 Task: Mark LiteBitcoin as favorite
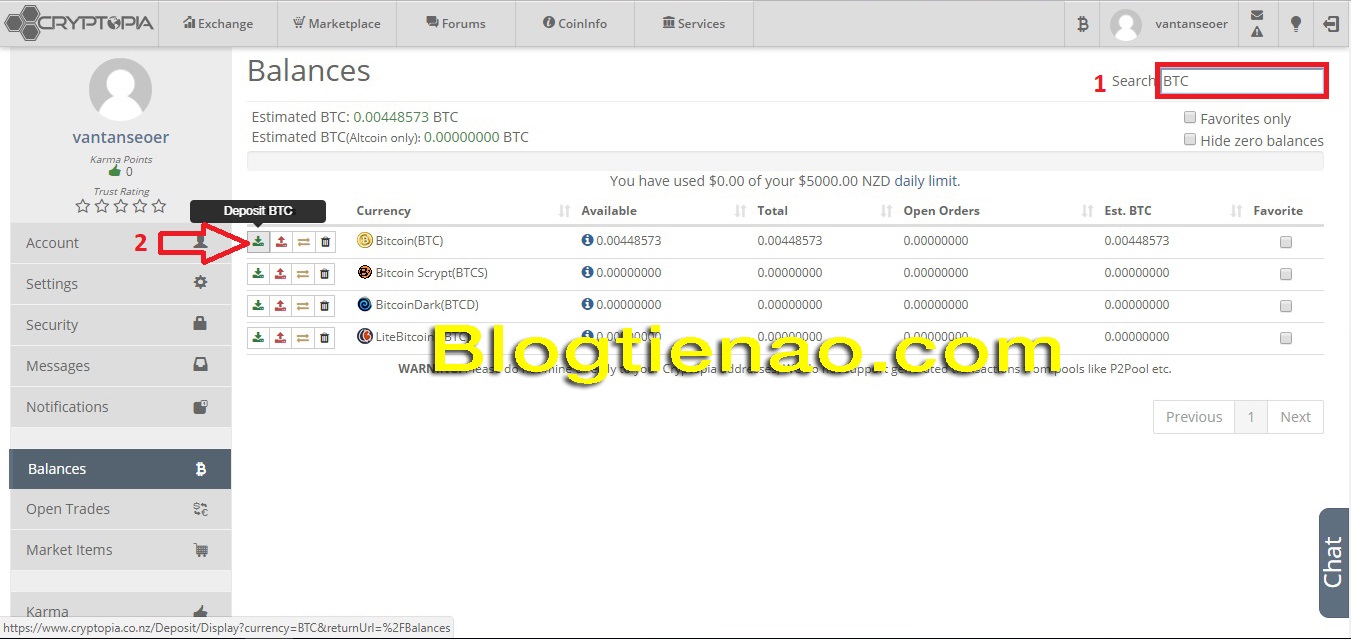pyautogui.click(x=1286, y=338)
